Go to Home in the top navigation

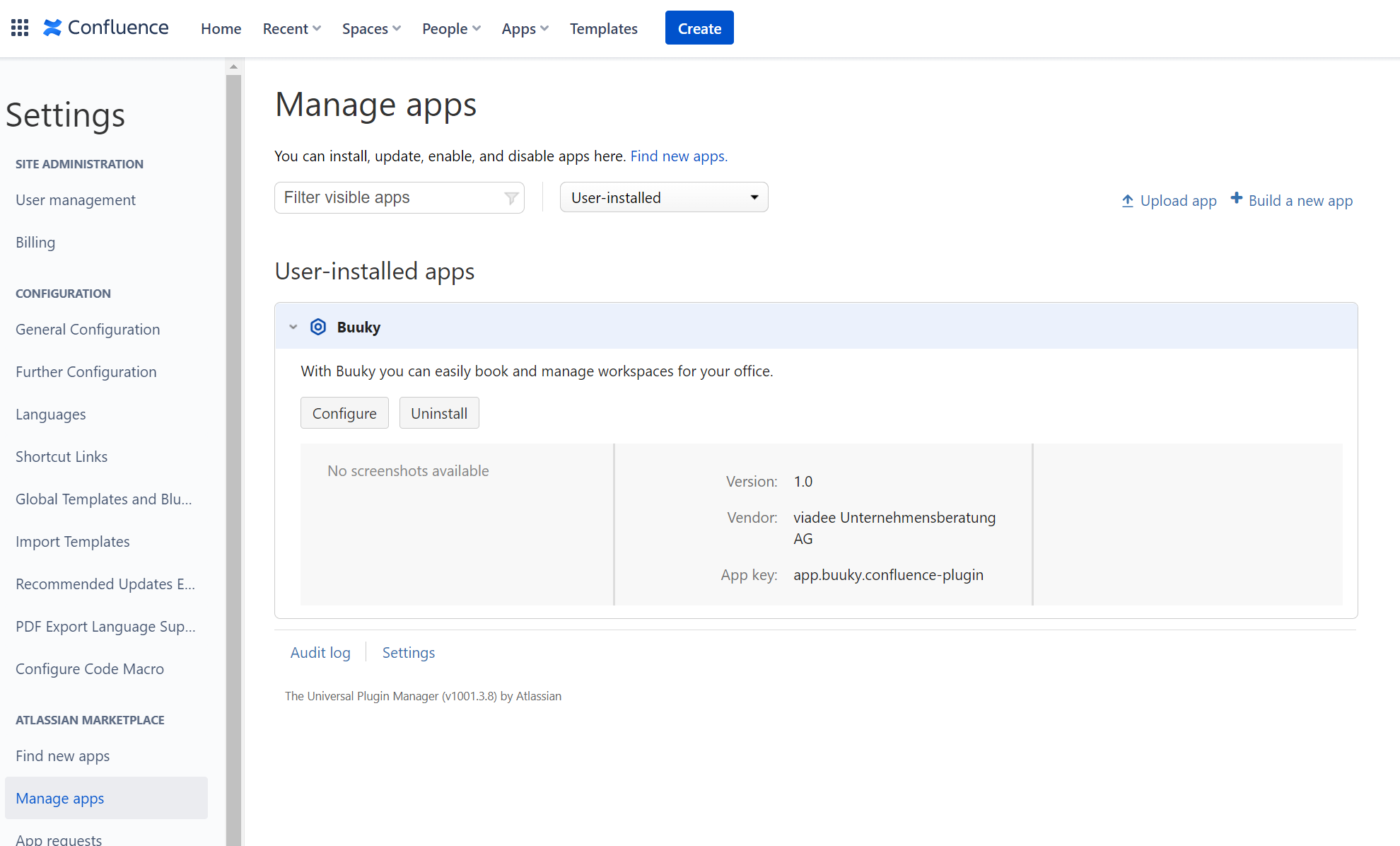coord(221,28)
